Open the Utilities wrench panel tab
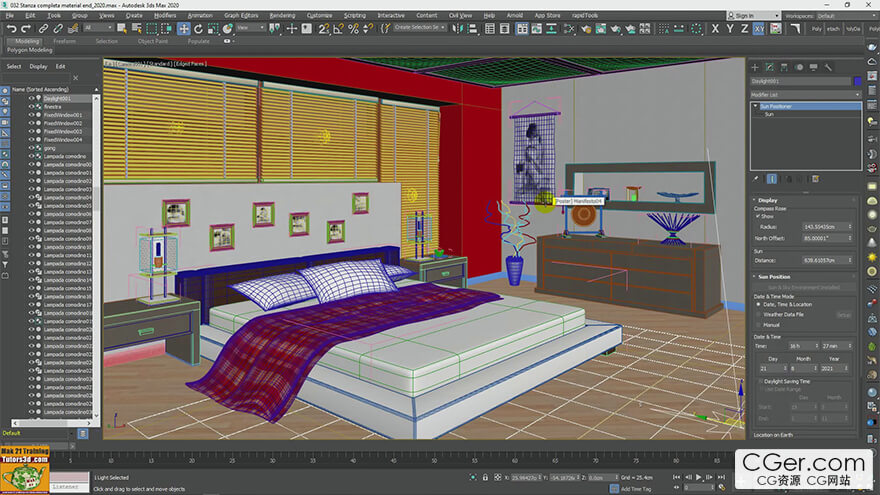Screen dimensions: 880x495 pyautogui.click(x=828, y=67)
